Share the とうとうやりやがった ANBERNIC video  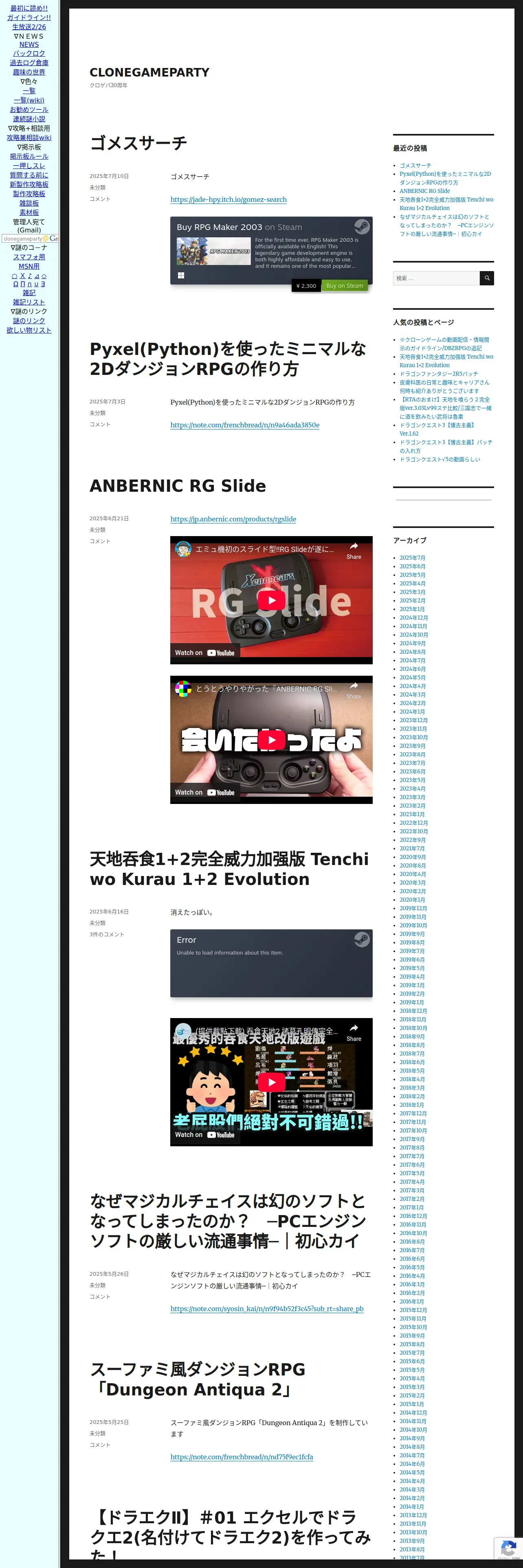coord(354,690)
